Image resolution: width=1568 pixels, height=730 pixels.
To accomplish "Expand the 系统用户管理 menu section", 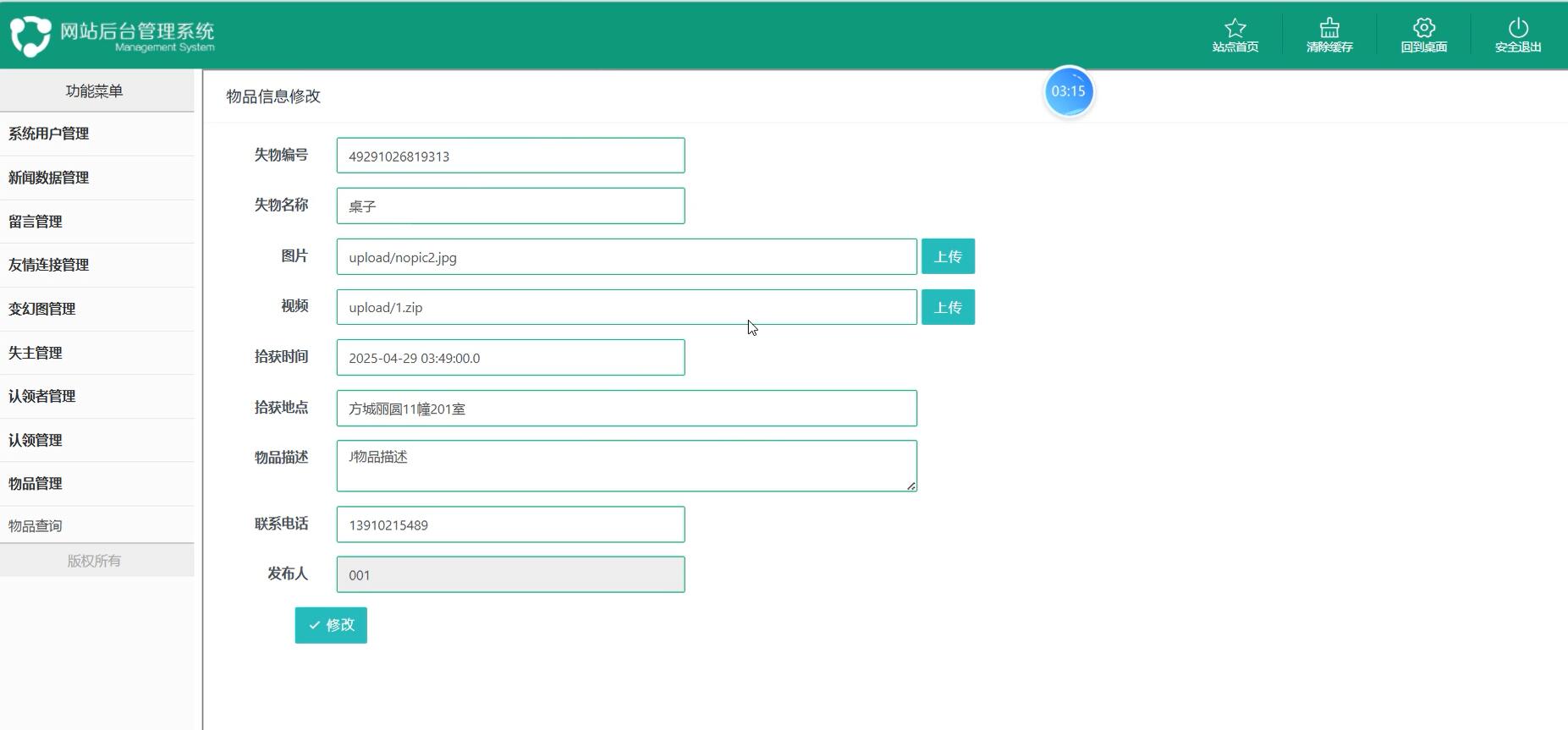I will [x=49, y=134].
